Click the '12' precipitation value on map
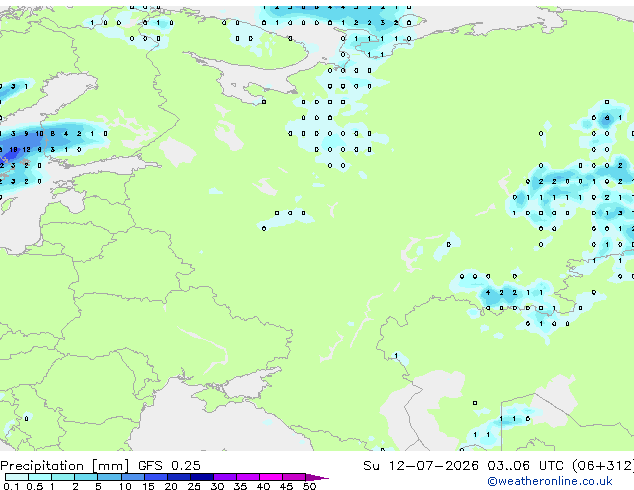The image size is (634, 490). pyautogui.click(x=26, y=150)
